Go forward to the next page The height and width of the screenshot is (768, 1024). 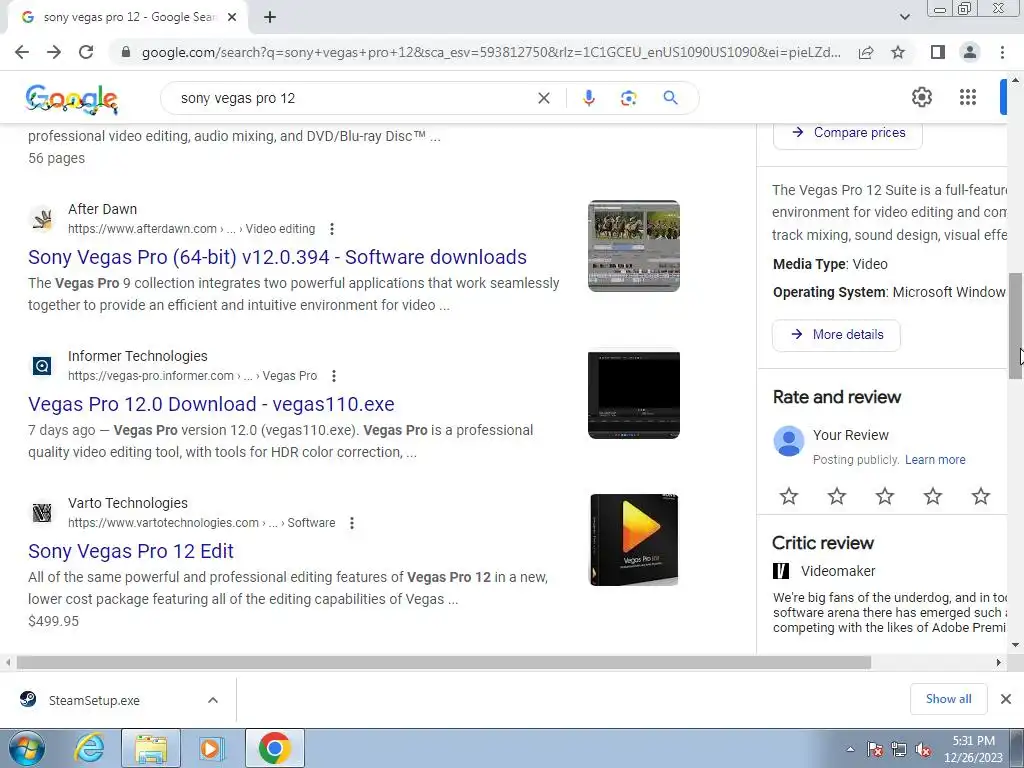[x=54, y=52]
